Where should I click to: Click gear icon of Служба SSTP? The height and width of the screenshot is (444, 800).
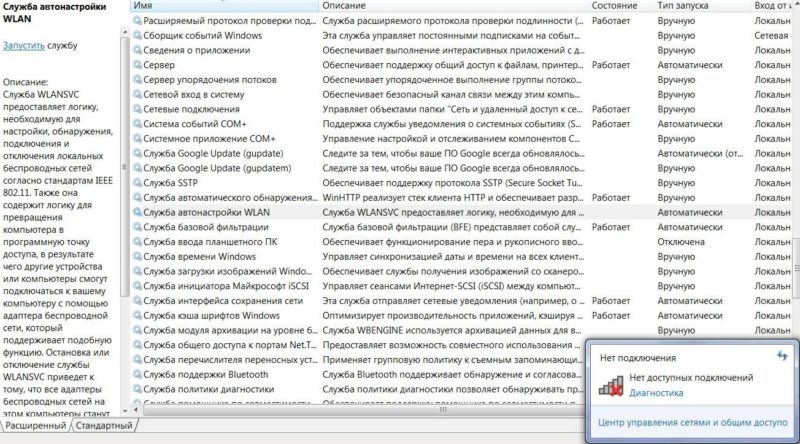pyautogui.click(x=137, y=183)
